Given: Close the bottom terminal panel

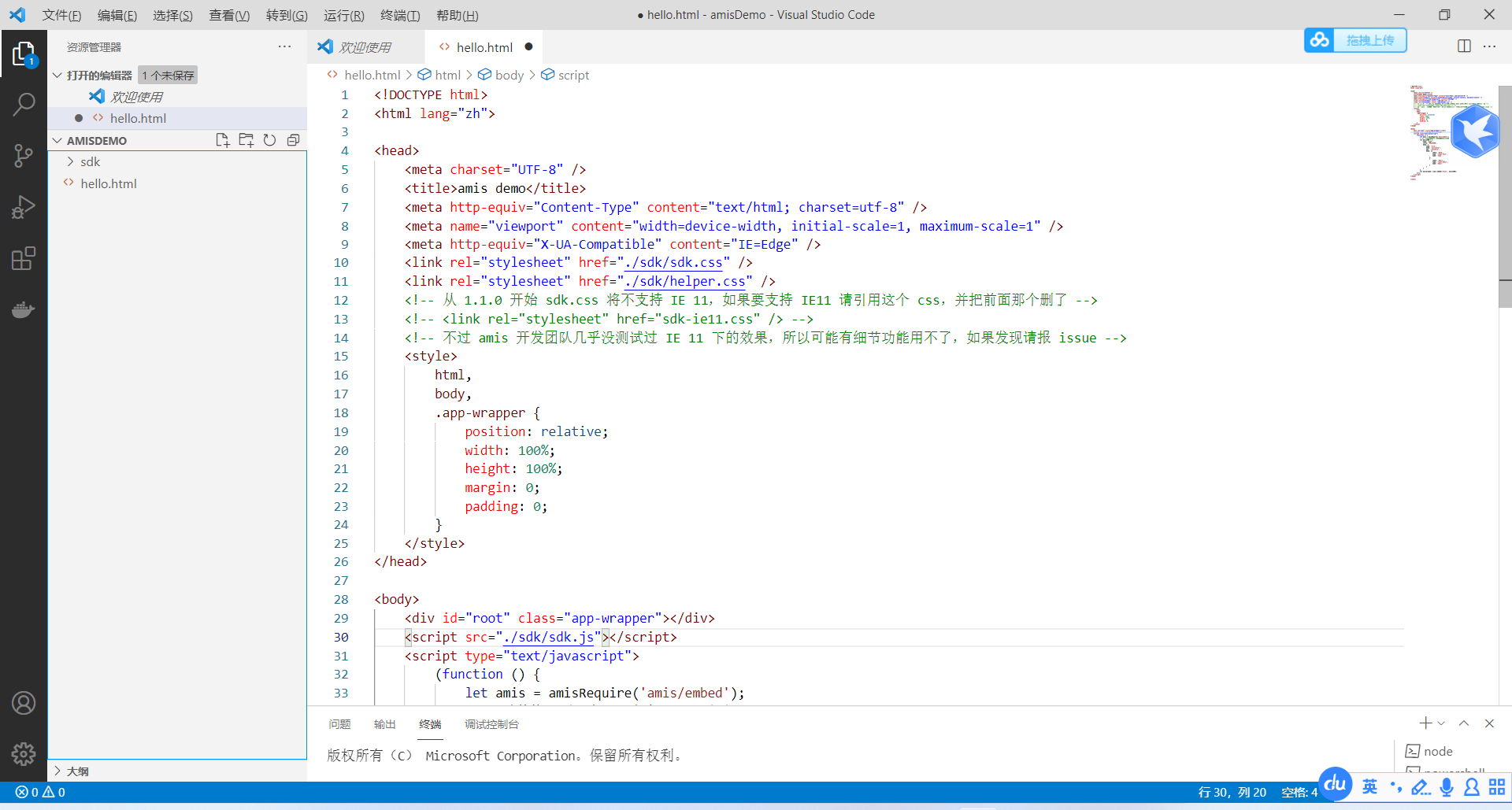Looking at the screenshot, I should point(1489,723).
